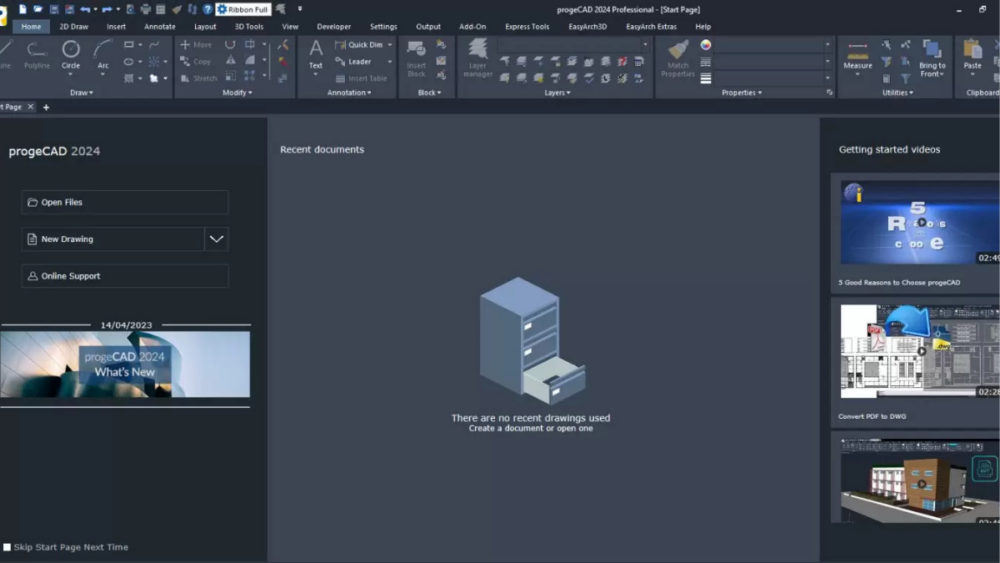
Task: Open the Insert Block tool
Action: pyautogui.click(x=416, y=59)
